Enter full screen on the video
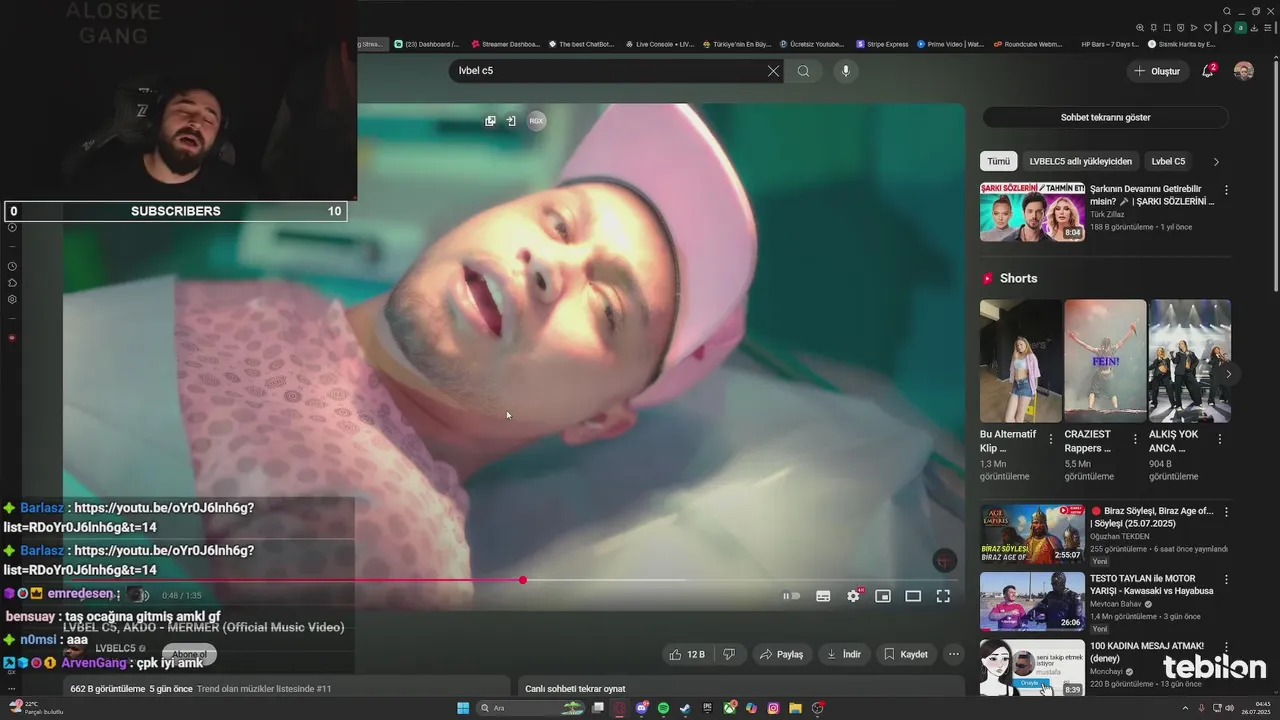Image resolution: width=1280 pixels, height=720 pixels. (x=943, y=596)
